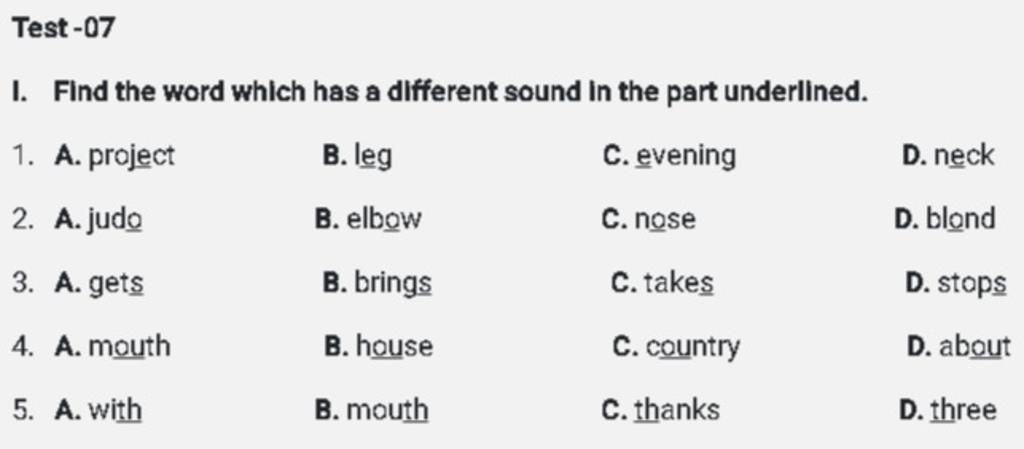Pick answer D. three in question 5
This screenshot has height=449, width=1024.
tap(948, 410)
